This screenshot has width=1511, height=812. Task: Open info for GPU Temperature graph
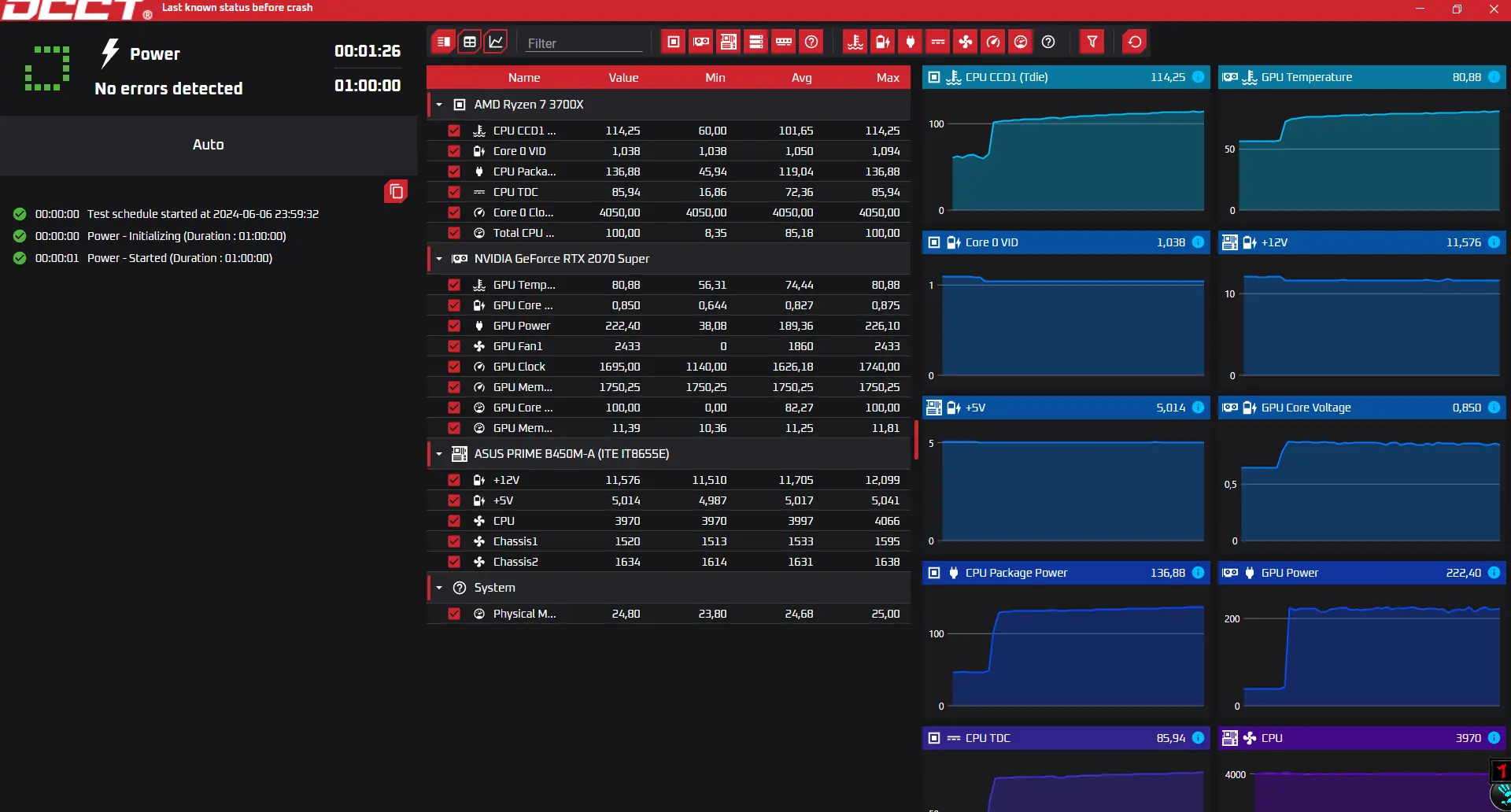[1494, 77]
